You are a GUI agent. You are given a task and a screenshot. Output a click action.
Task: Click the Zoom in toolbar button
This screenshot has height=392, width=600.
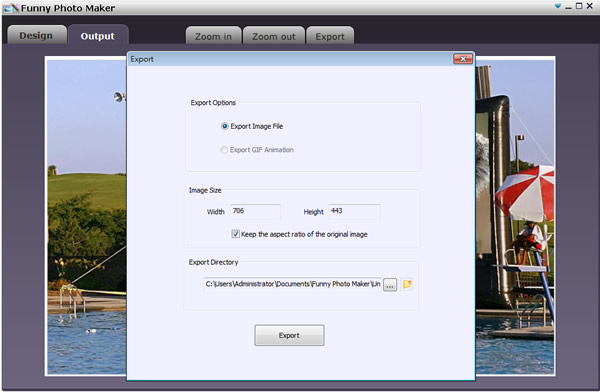(x=213, y=36)
